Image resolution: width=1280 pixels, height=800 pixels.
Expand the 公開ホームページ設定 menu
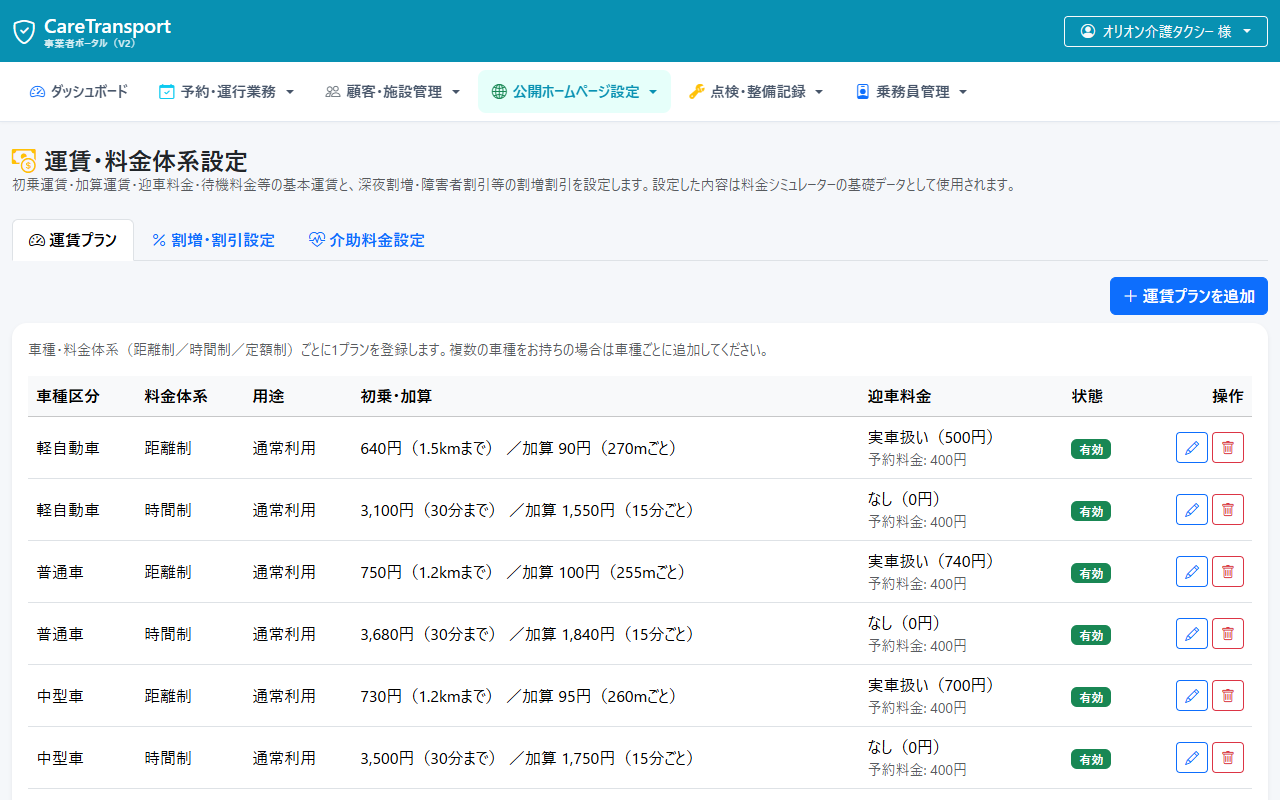[574, 92]
